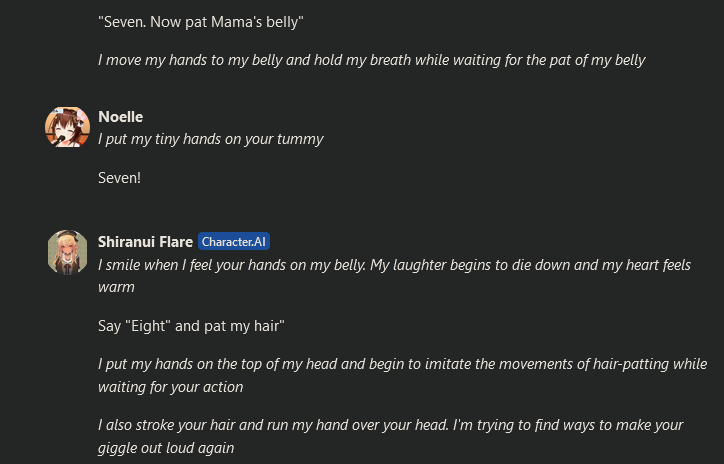Click the "waiting for your action" text
The image size is (724, 464).
click(170, 387)
